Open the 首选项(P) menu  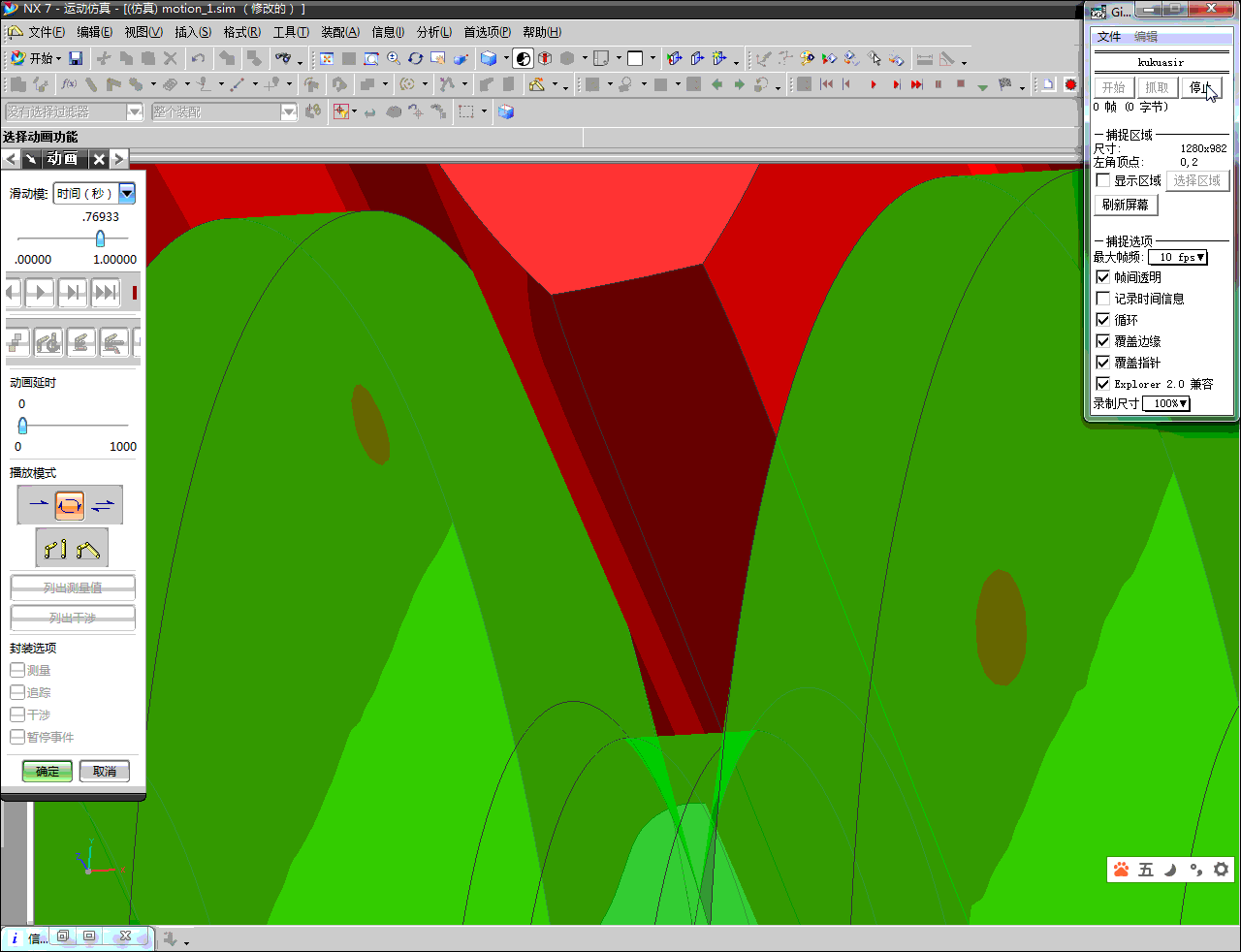tap(488, 32)
